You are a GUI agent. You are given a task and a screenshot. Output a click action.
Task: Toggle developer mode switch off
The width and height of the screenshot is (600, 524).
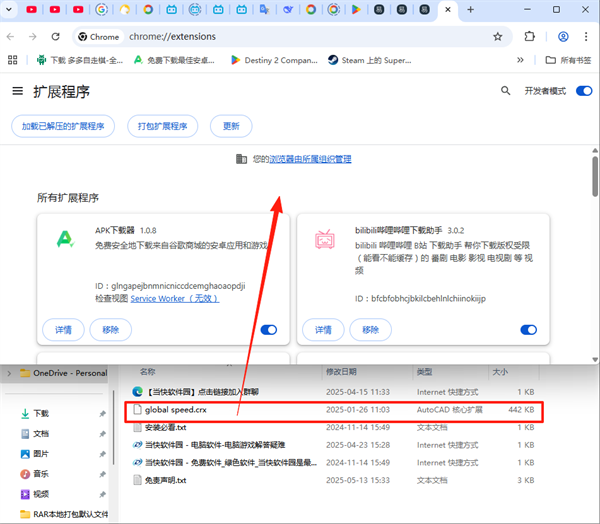(x=583, y=91)
